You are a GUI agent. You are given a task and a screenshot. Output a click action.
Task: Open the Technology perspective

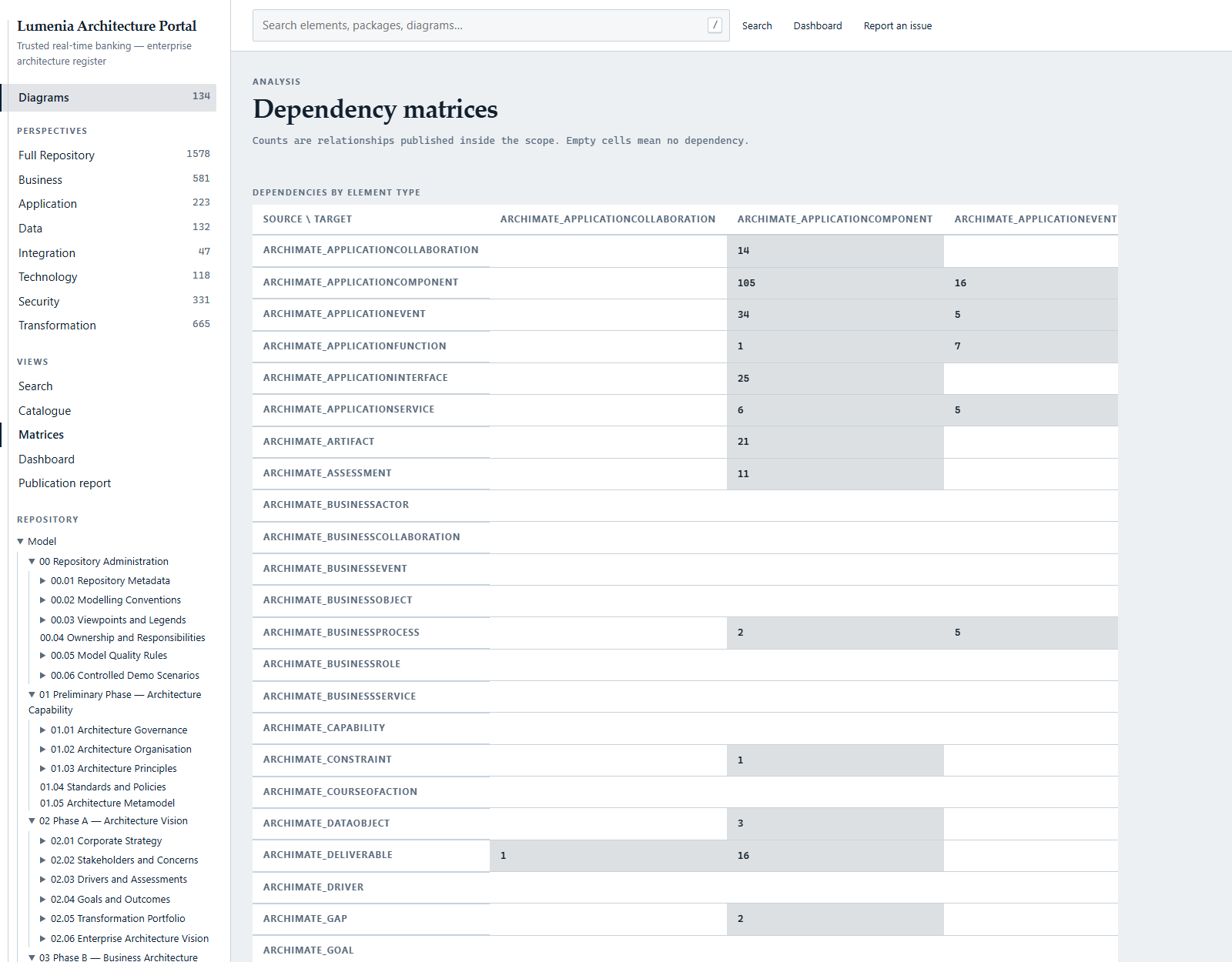coord(114,276)
